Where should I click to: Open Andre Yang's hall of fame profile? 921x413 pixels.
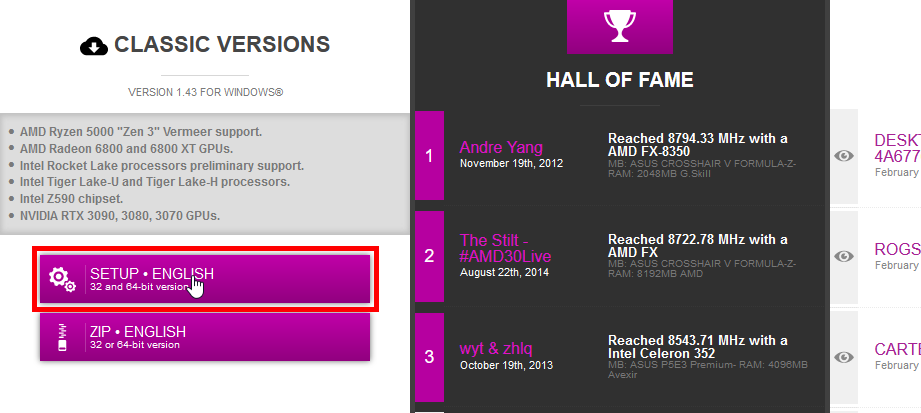pyautogui.click(x=501, y=147)
